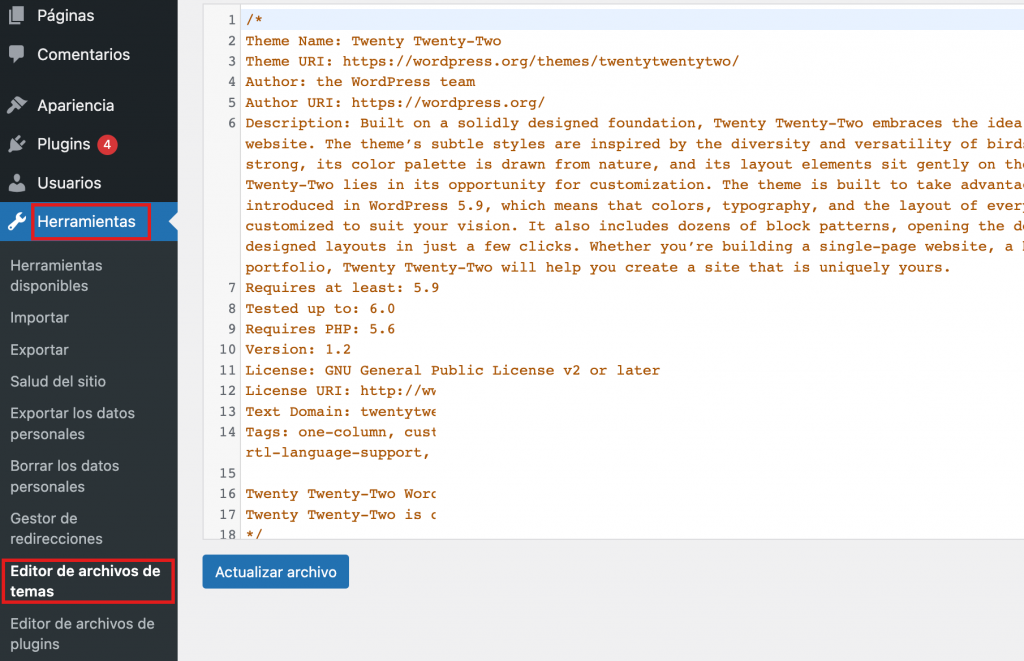Select Exportar los datos personales

pyautogui.click(x=72, y=424)
